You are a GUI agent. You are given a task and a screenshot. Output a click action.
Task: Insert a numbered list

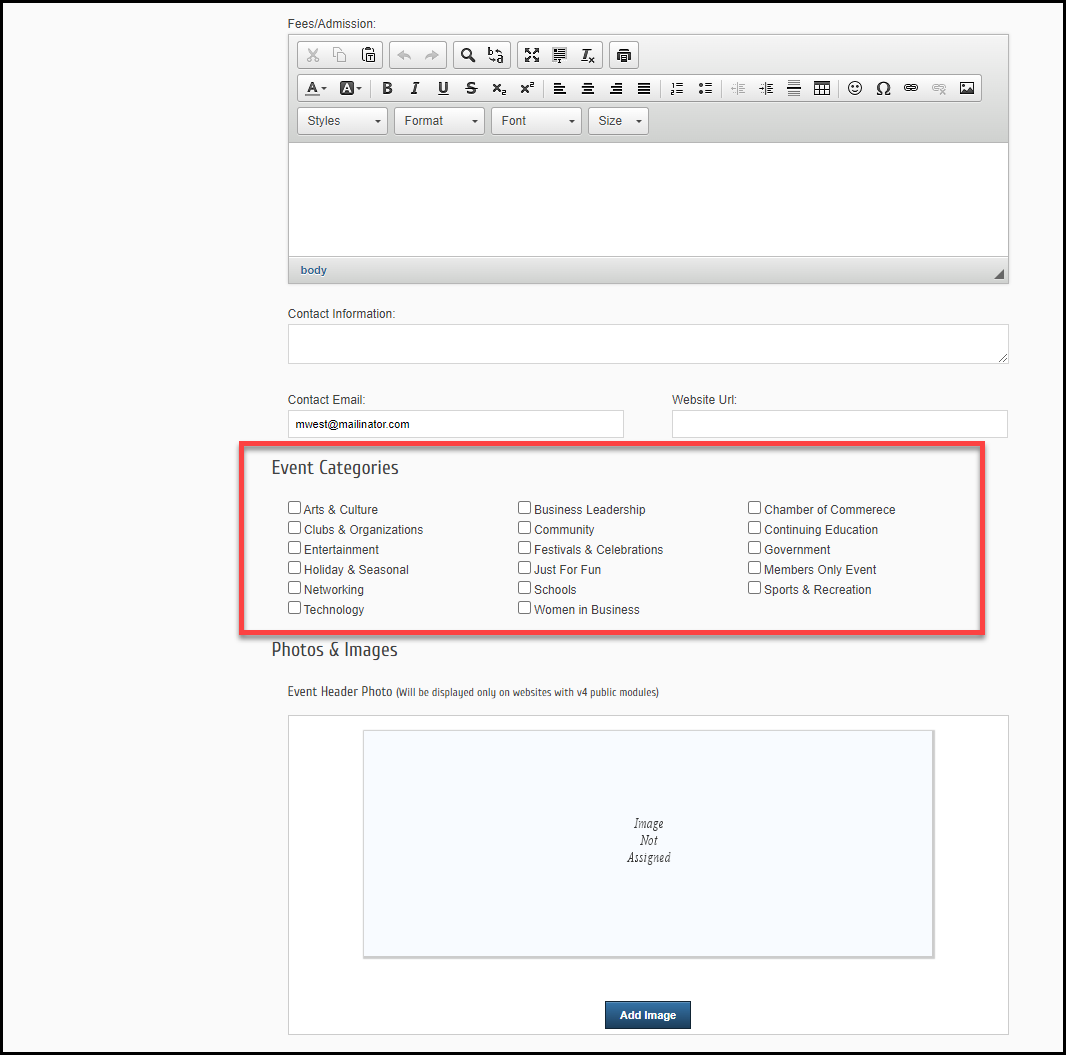click(677, 88)
